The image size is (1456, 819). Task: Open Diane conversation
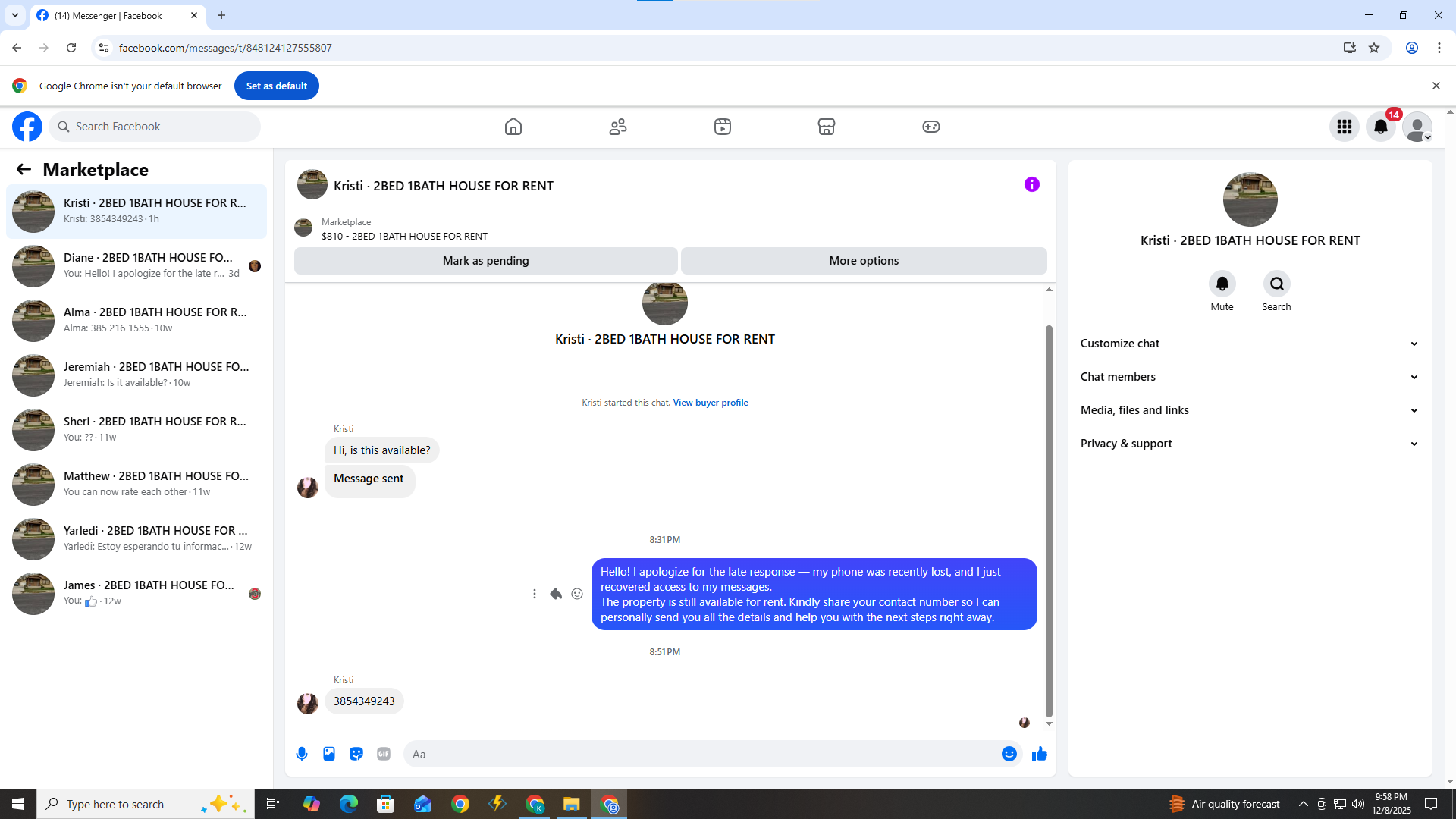click(x=136, y=266)
